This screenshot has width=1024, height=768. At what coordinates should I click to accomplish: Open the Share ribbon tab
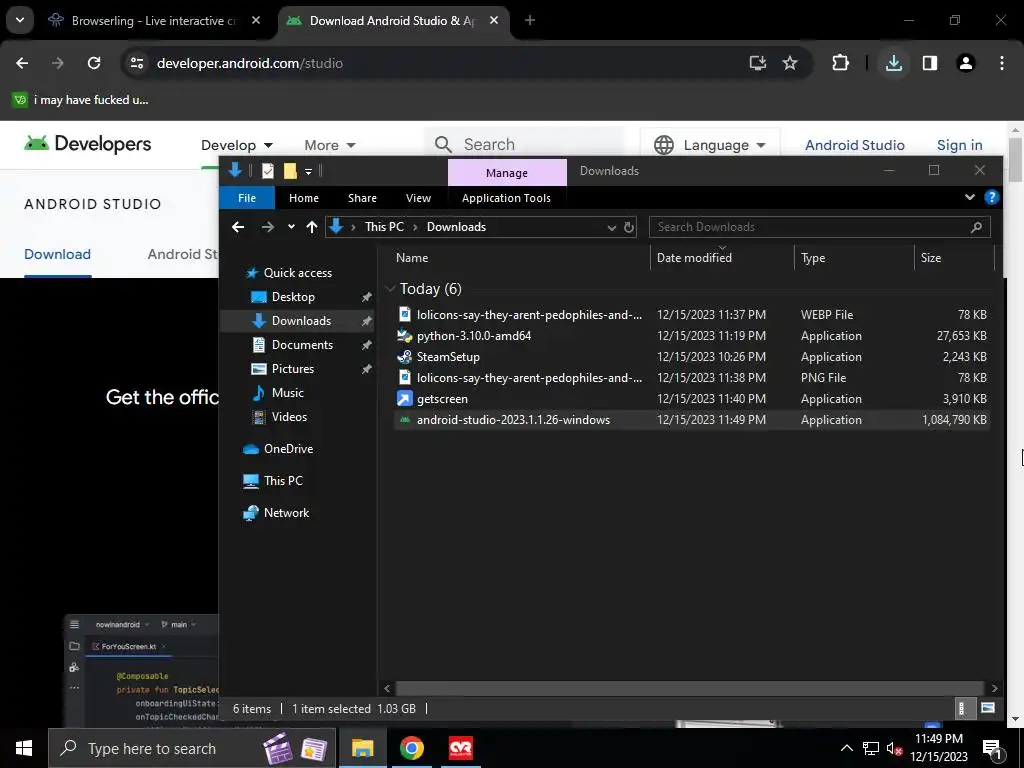(x=362, y=198)
